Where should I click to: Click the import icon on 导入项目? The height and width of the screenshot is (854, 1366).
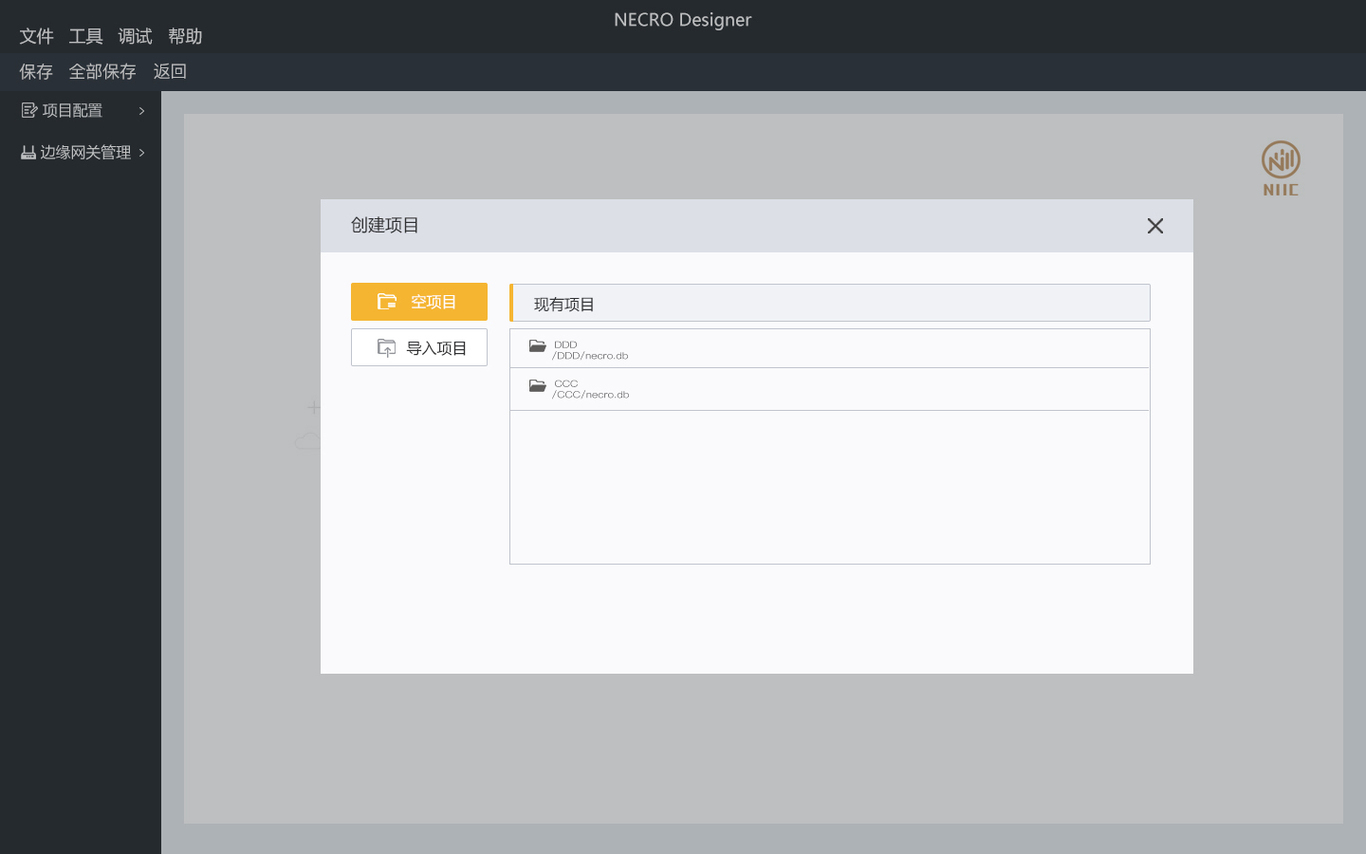pos(386,347)
